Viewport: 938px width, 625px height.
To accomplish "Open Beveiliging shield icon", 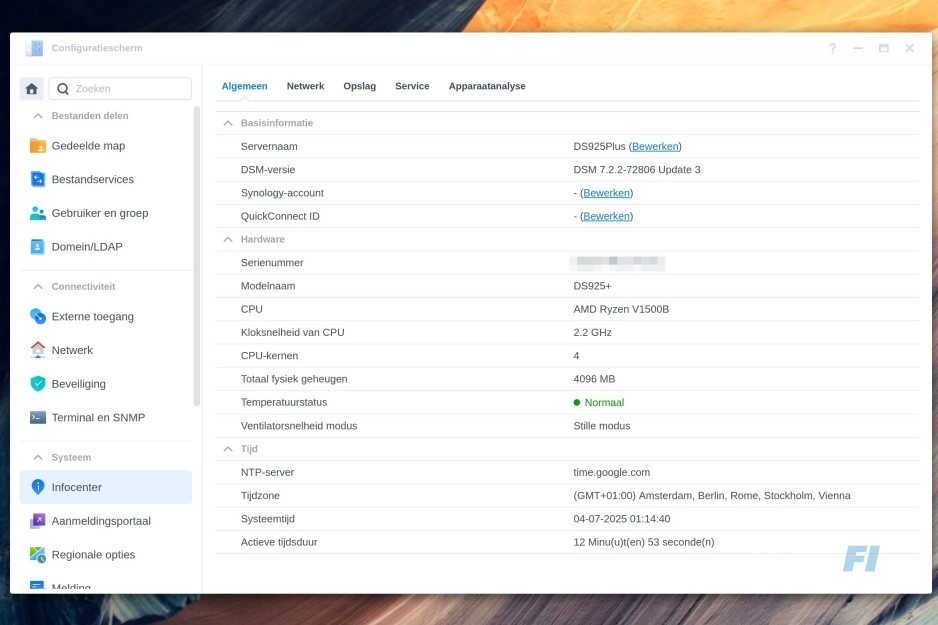I will pyautogui.click(x=38, y=383).
